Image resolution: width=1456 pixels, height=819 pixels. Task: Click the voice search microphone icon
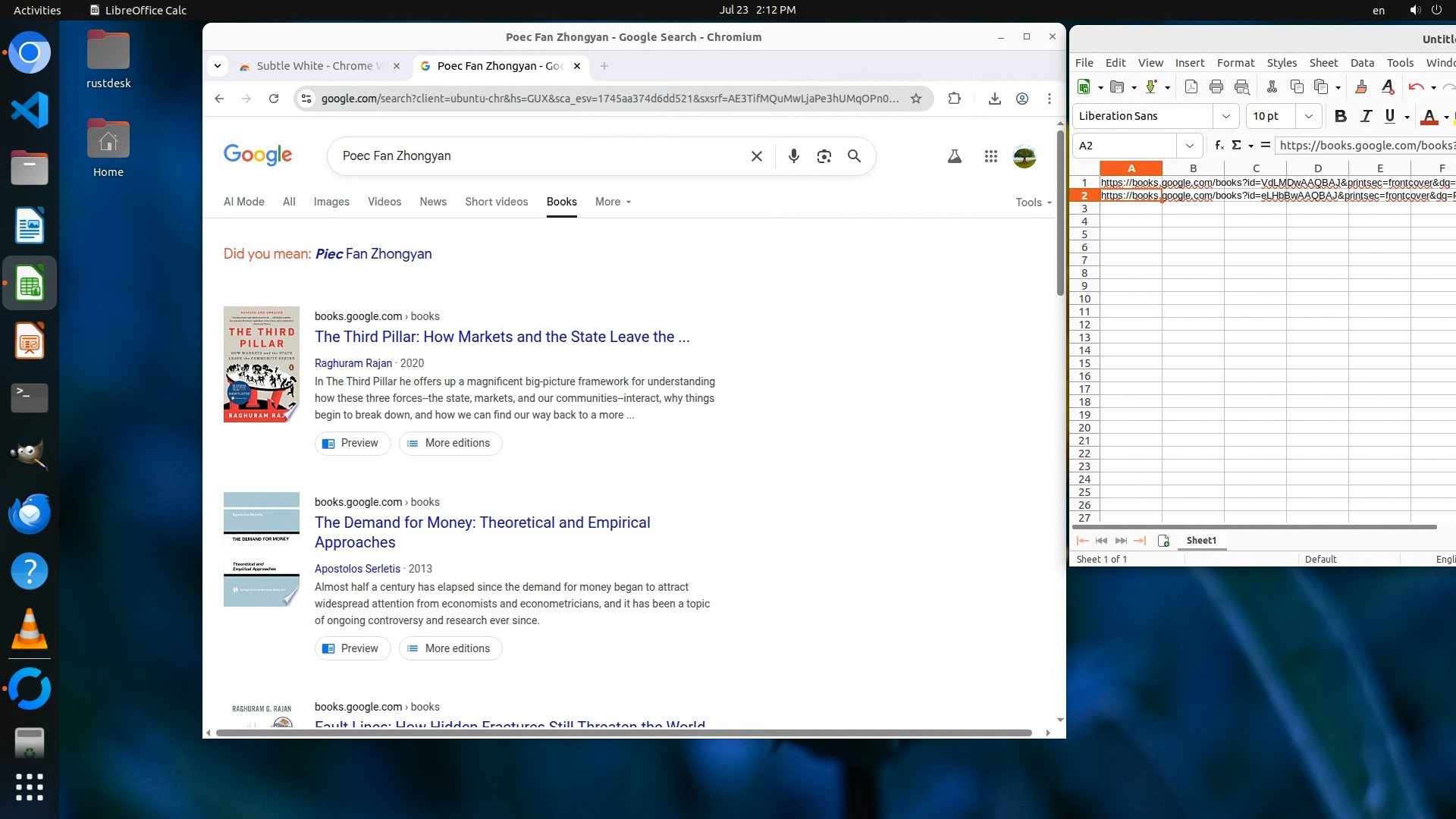pyautogui.click(x=793, y=156)
